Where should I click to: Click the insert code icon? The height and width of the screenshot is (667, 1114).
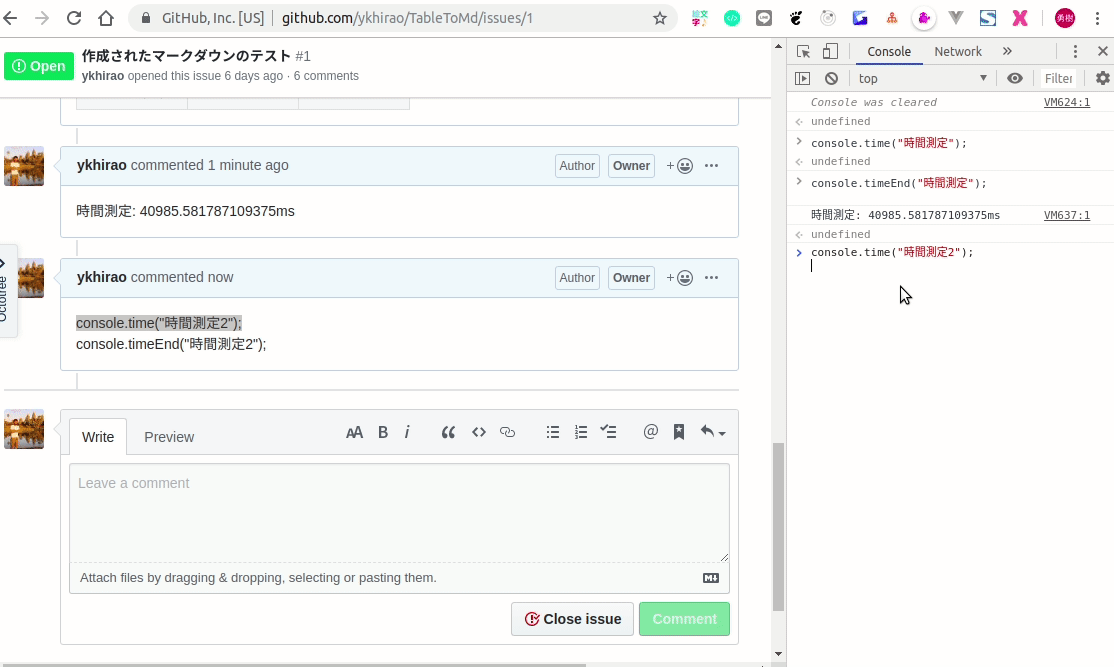(478, 432)
